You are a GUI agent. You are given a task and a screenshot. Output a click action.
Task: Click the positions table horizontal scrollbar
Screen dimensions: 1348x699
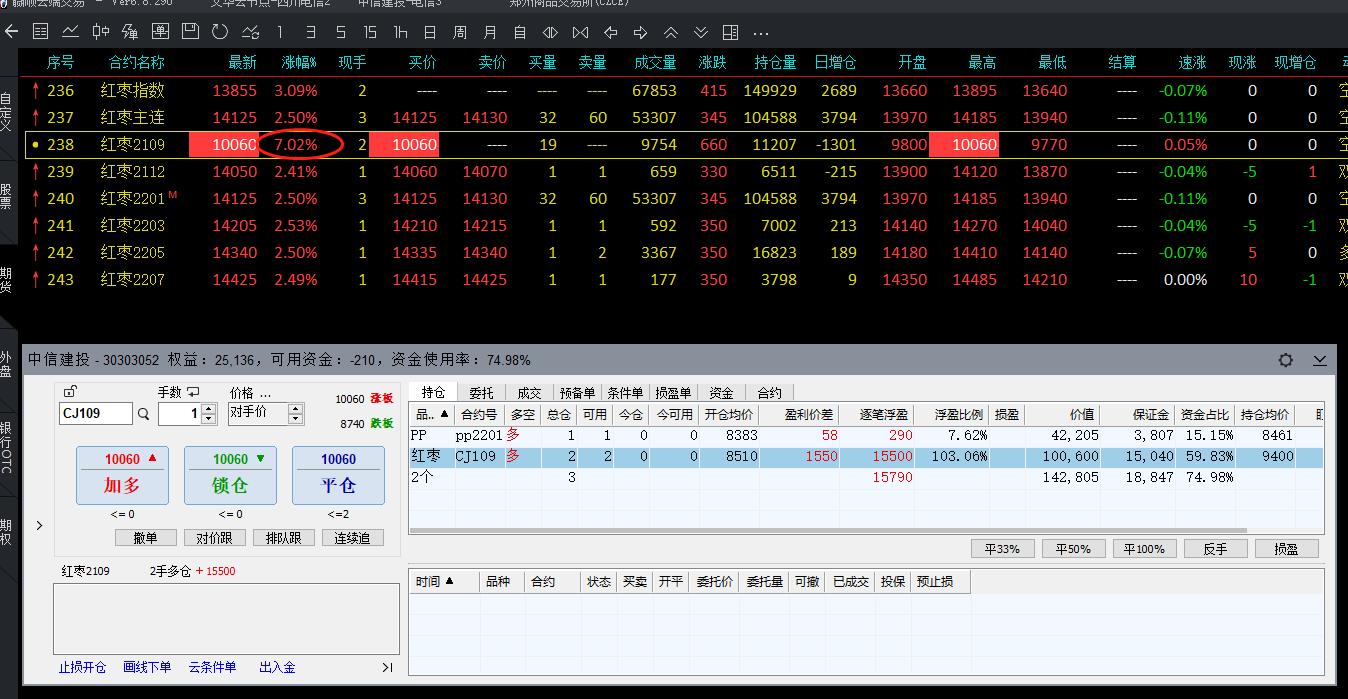click(x=830, y=531)
